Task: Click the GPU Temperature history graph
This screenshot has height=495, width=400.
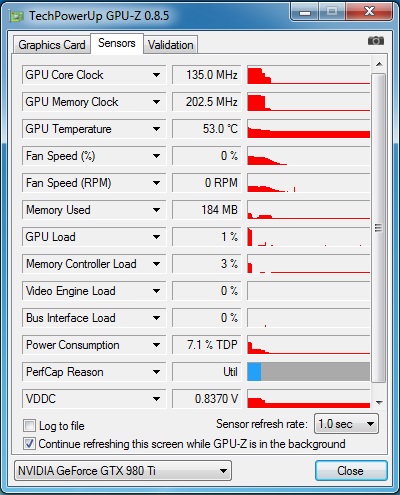Action: point(309,129)
